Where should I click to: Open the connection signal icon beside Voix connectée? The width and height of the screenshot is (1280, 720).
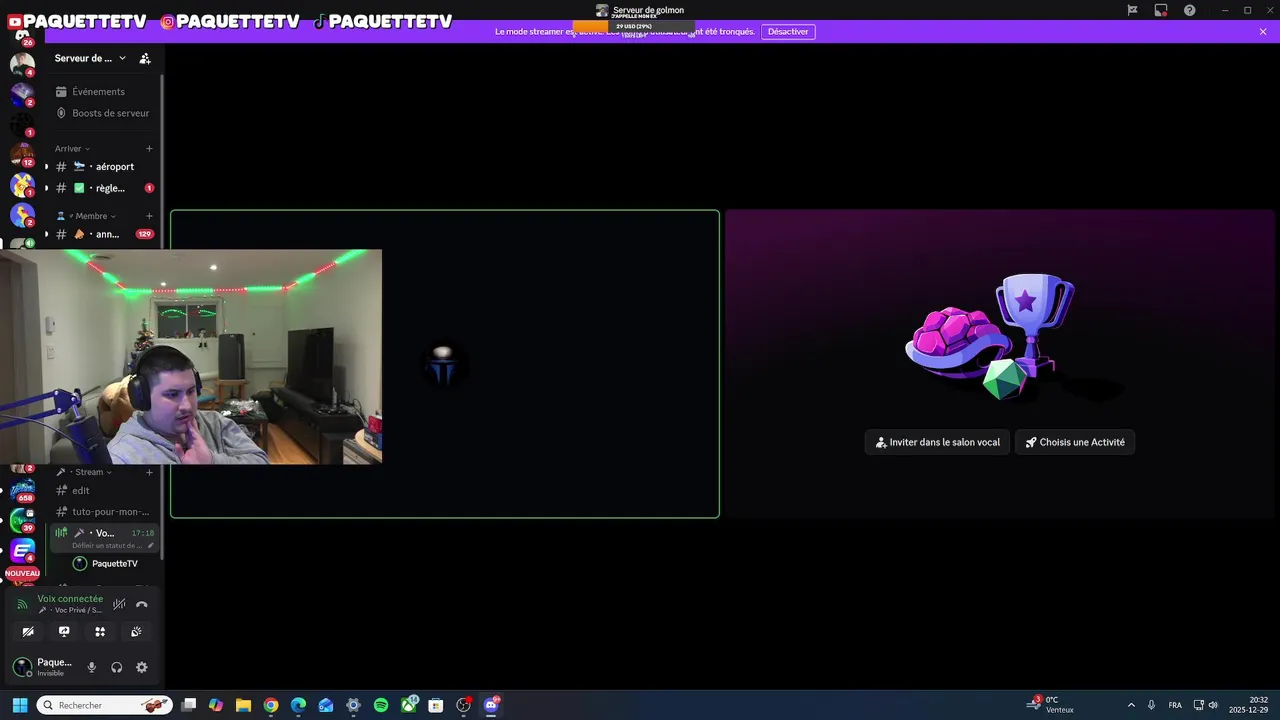22,604
